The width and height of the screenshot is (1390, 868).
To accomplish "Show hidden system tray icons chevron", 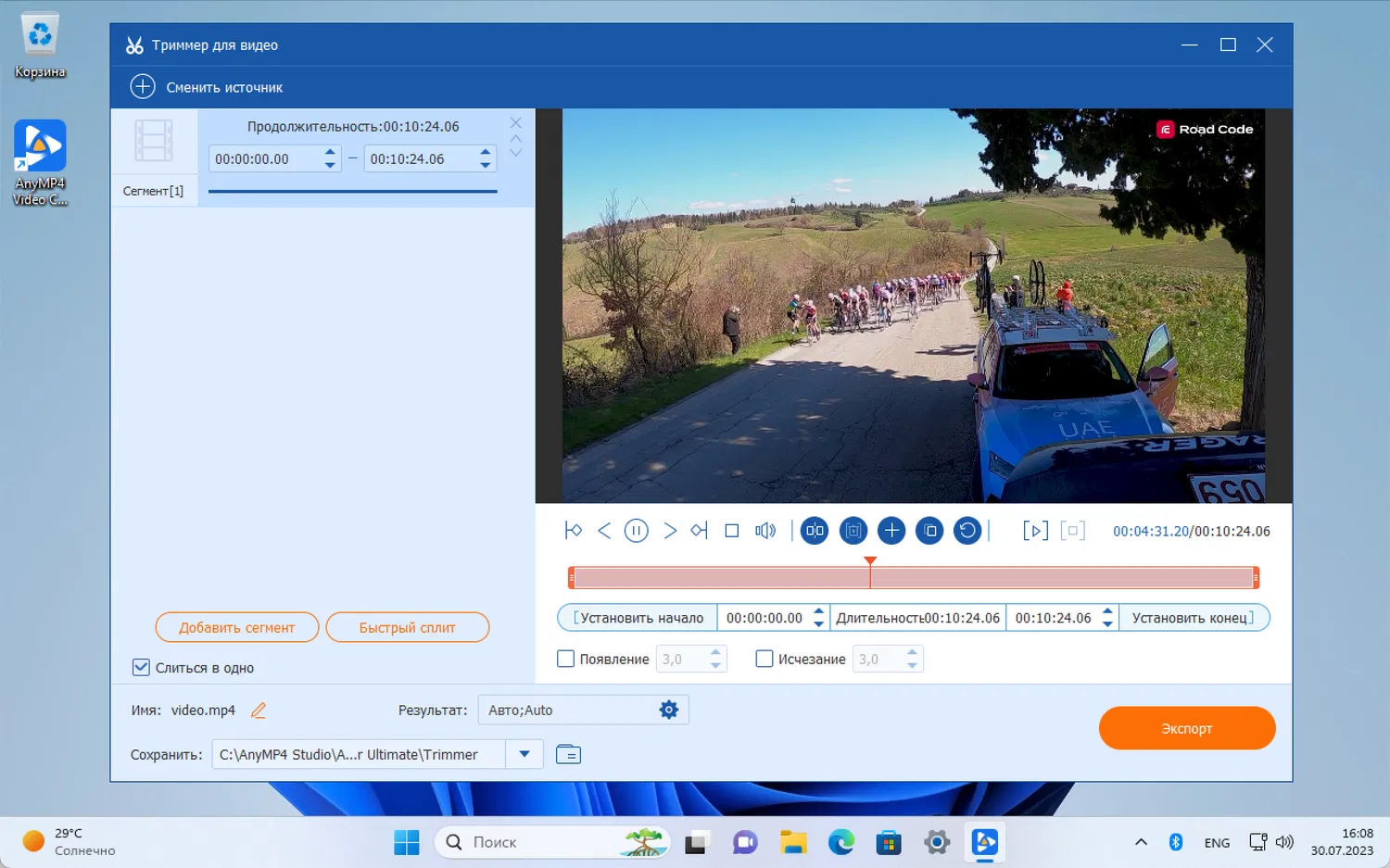I will [1141, 842].
